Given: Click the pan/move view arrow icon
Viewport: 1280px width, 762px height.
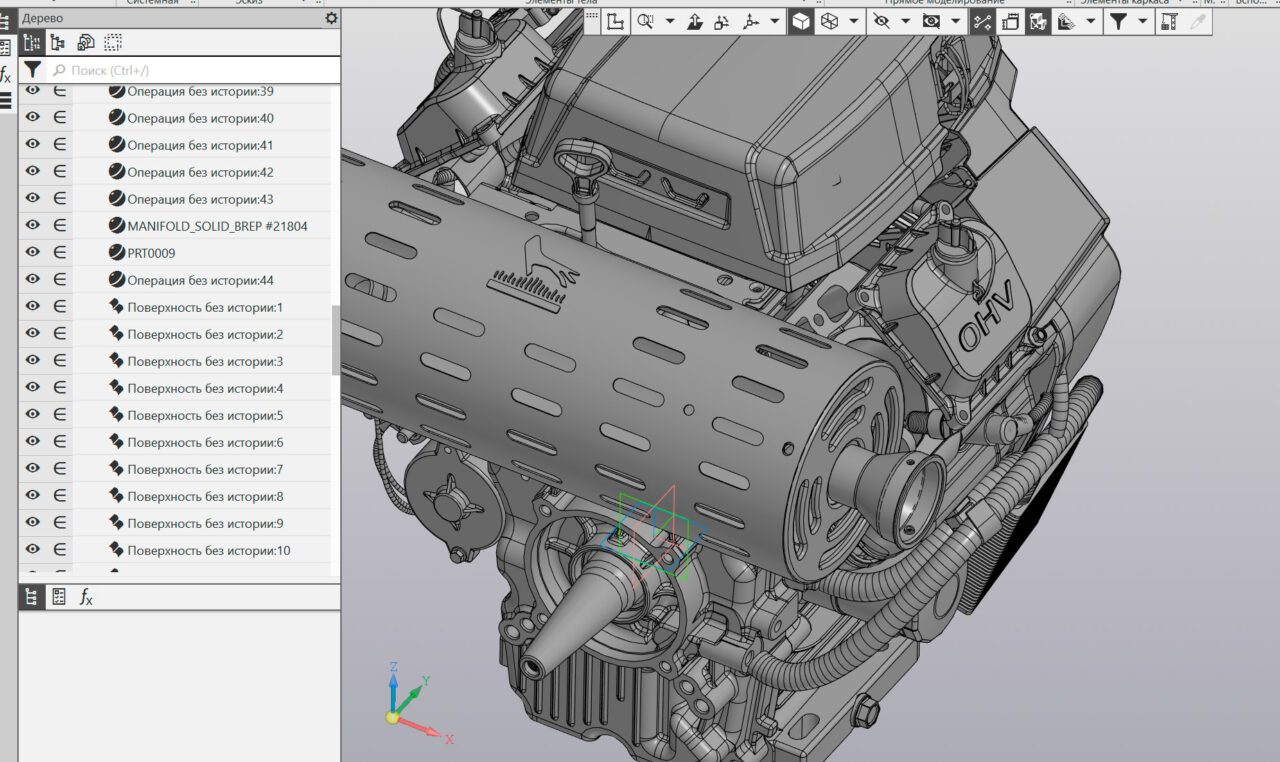Looking at the screenshot, I should (695, 21).
